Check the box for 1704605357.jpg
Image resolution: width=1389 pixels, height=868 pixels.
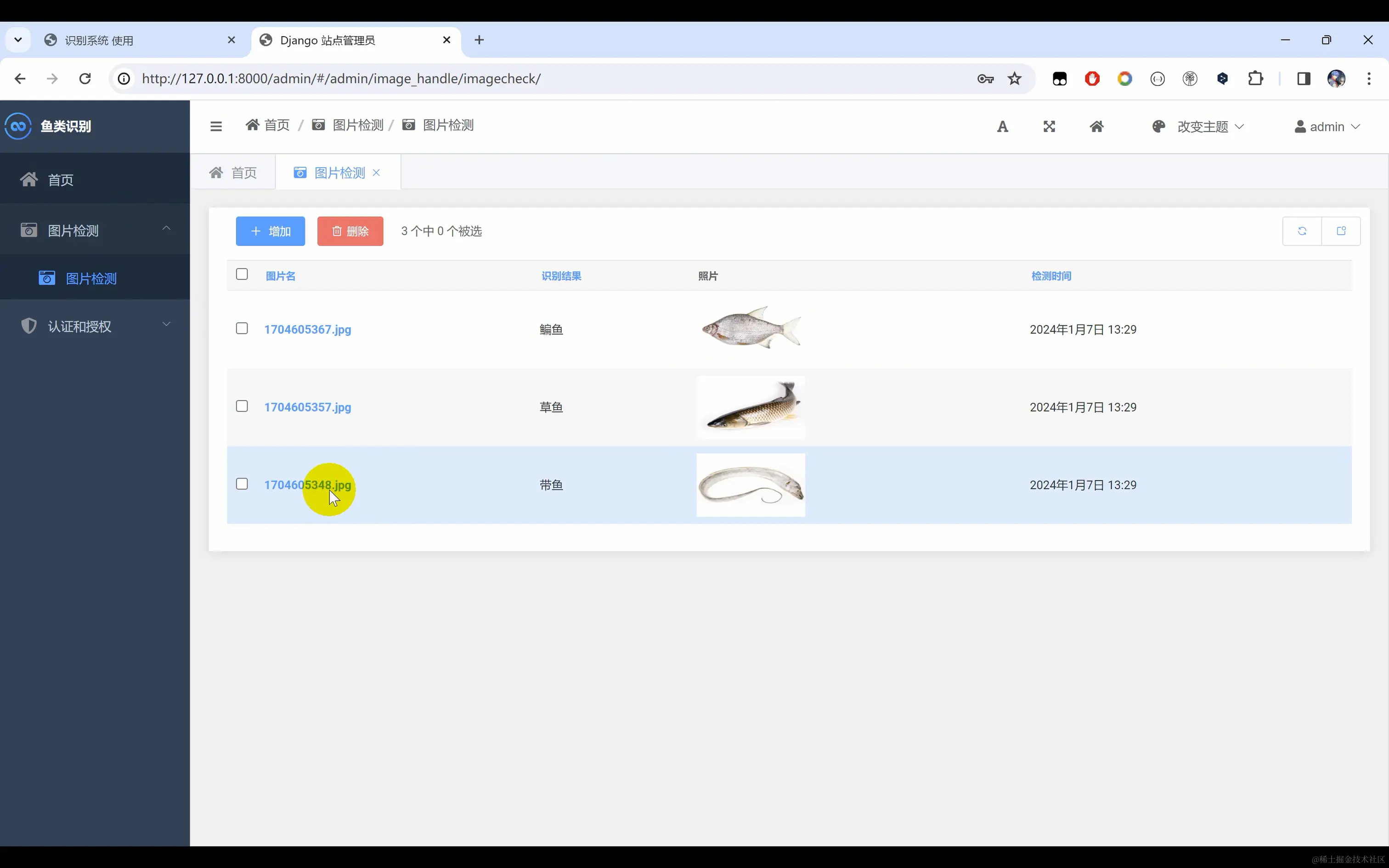tap(242, 406)
